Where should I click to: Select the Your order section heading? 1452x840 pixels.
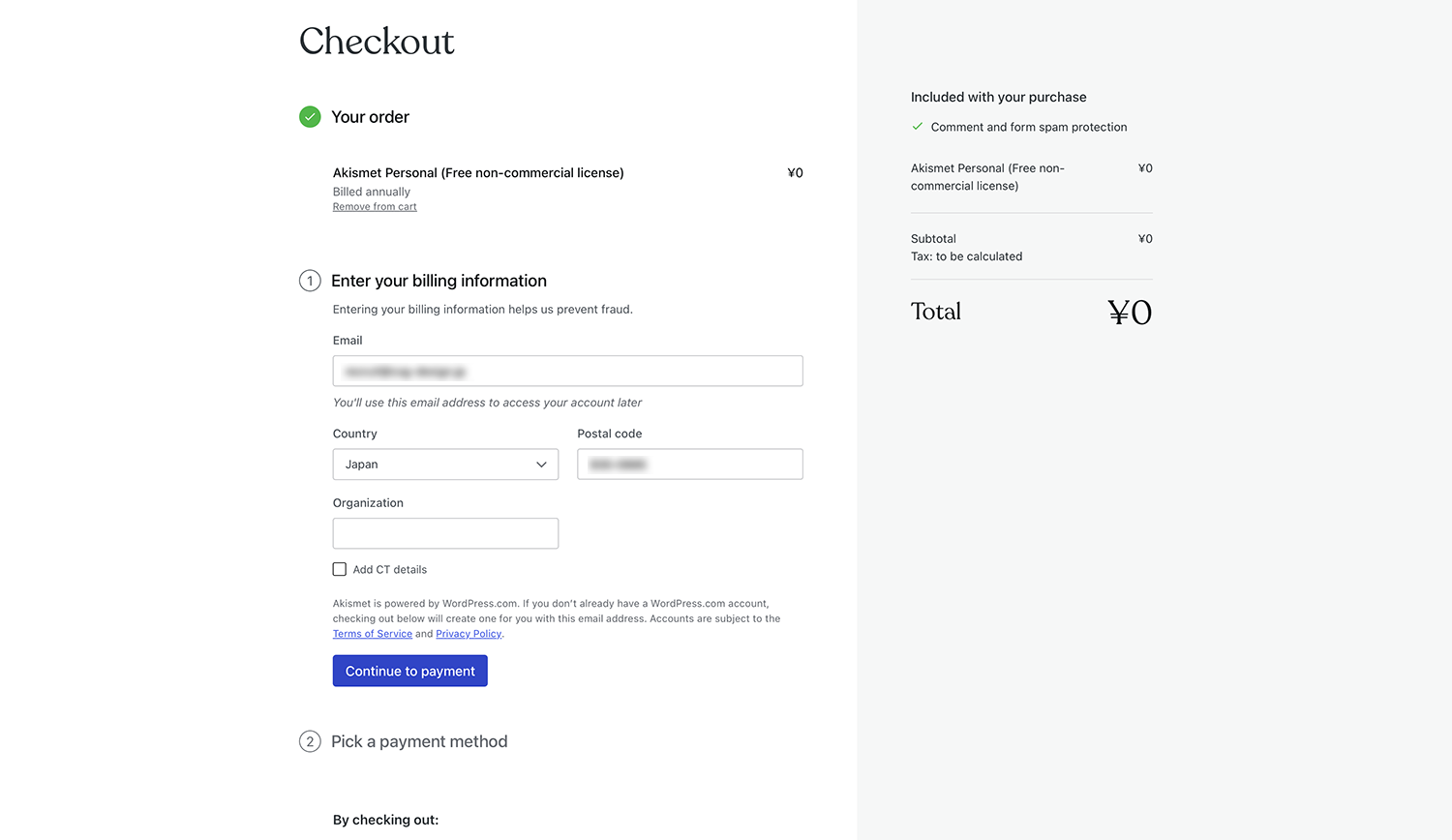[370, 117]
